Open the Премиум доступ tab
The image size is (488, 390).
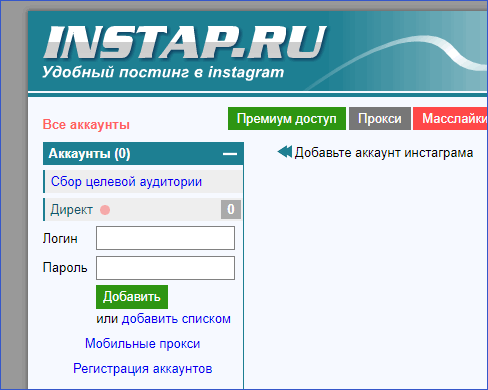(287, 119)
